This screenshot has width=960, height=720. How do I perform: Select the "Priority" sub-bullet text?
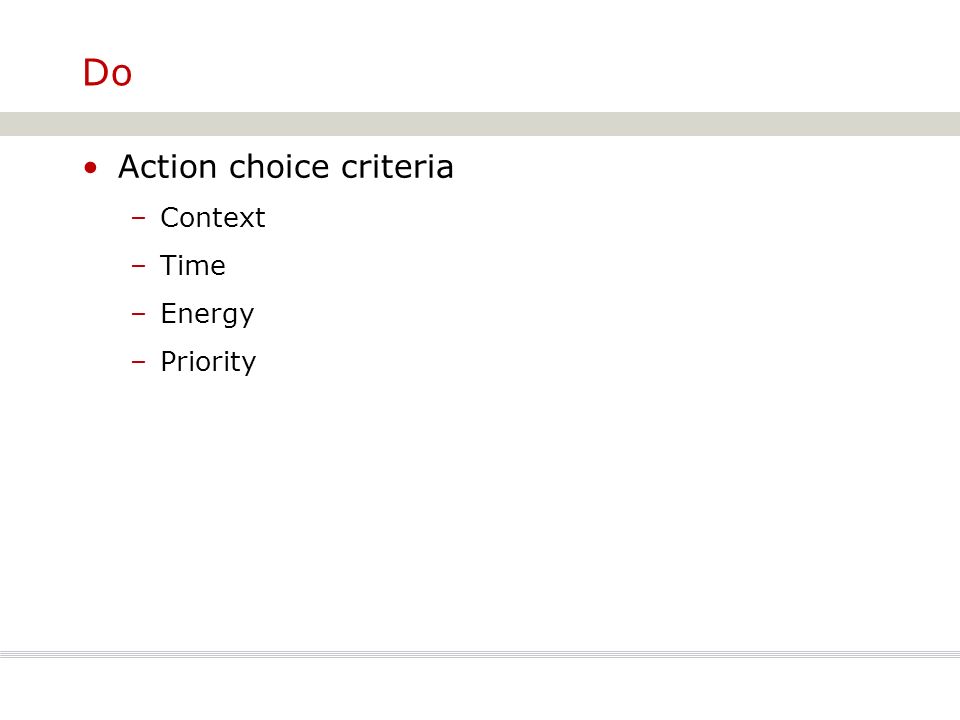(x=208, y=362)
